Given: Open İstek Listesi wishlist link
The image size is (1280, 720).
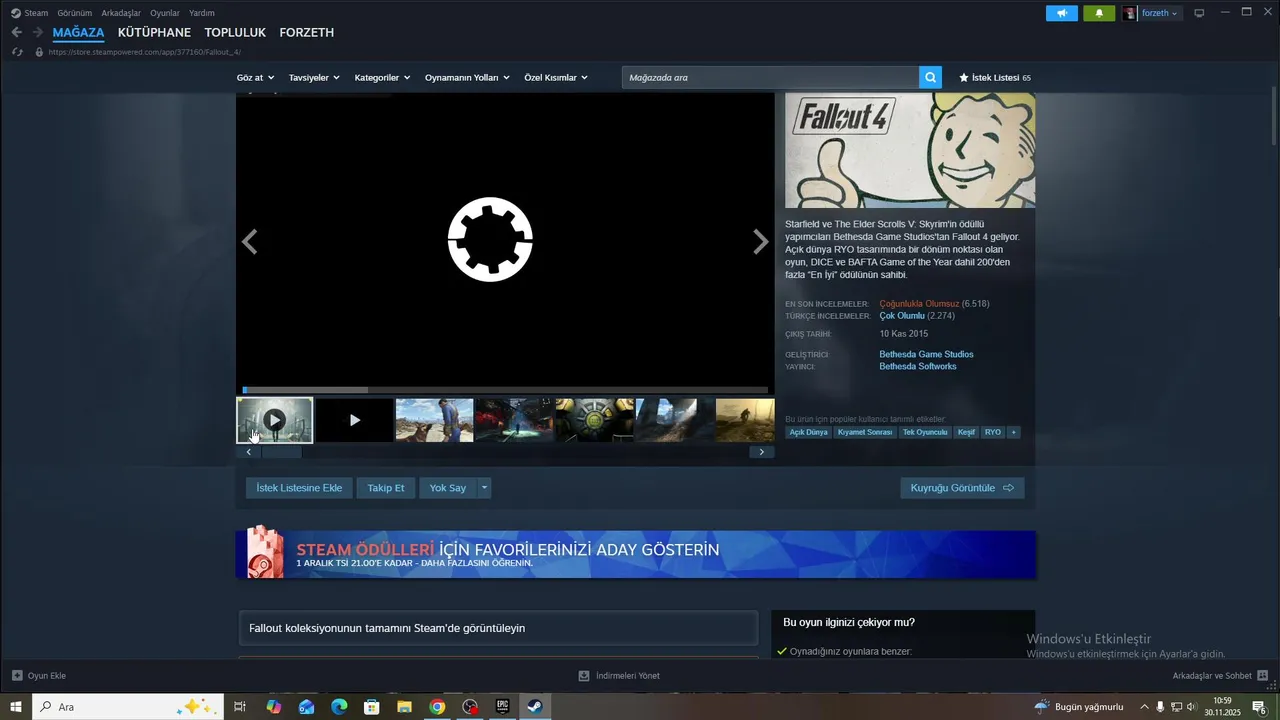Looking at the screenshot, I should pos(994,77).
